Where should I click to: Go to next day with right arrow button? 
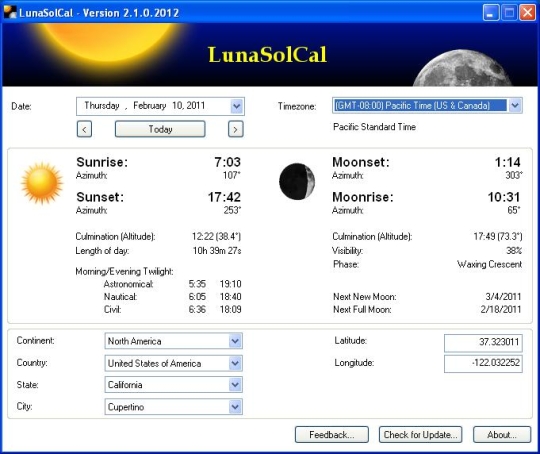(236, 130)
